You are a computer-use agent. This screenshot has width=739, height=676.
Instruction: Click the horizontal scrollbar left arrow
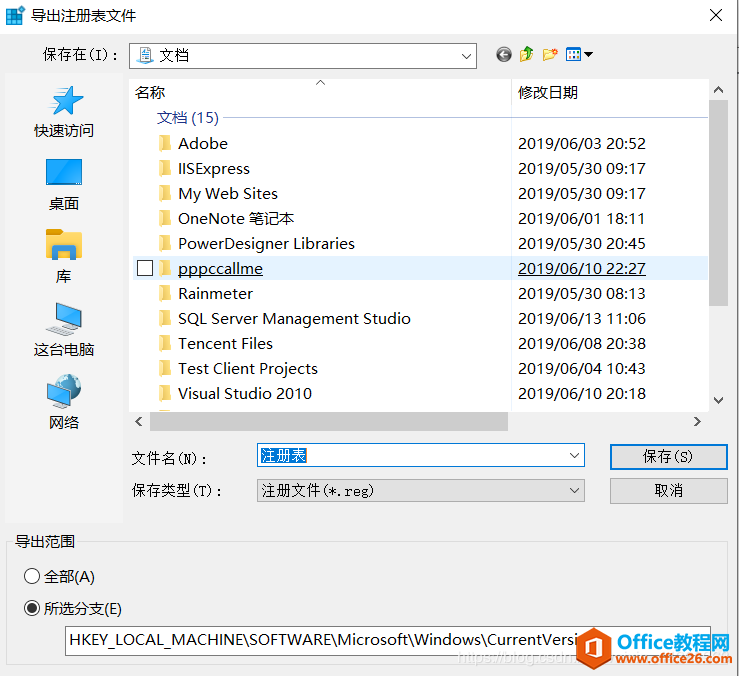point(139,421)
